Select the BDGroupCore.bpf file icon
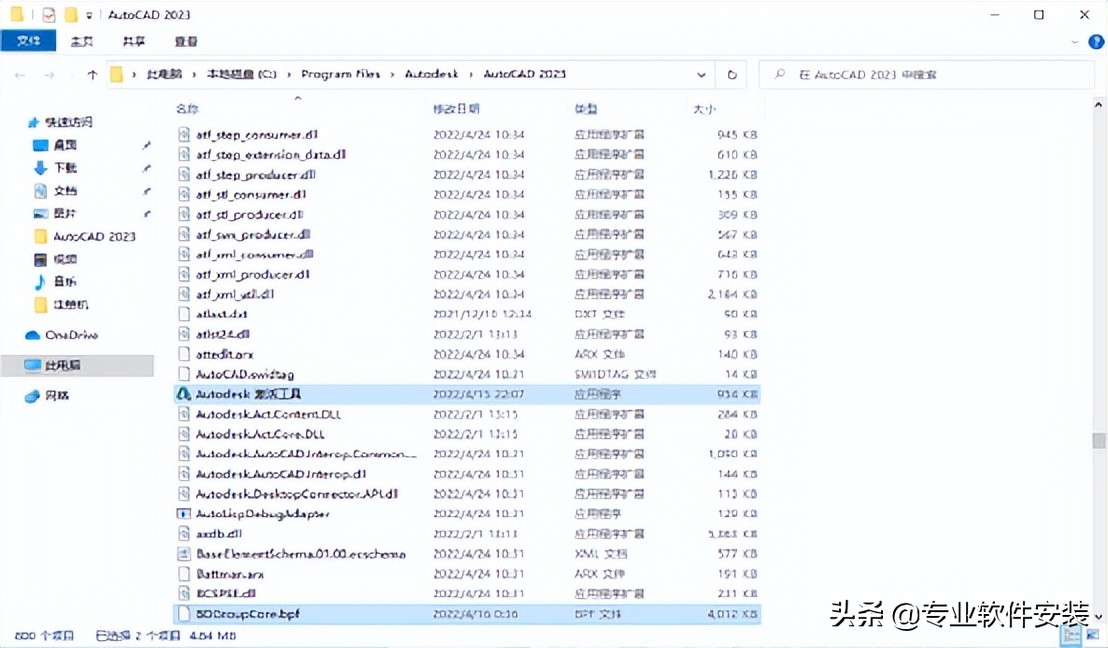1108x648 pixels. pos(184,613)
